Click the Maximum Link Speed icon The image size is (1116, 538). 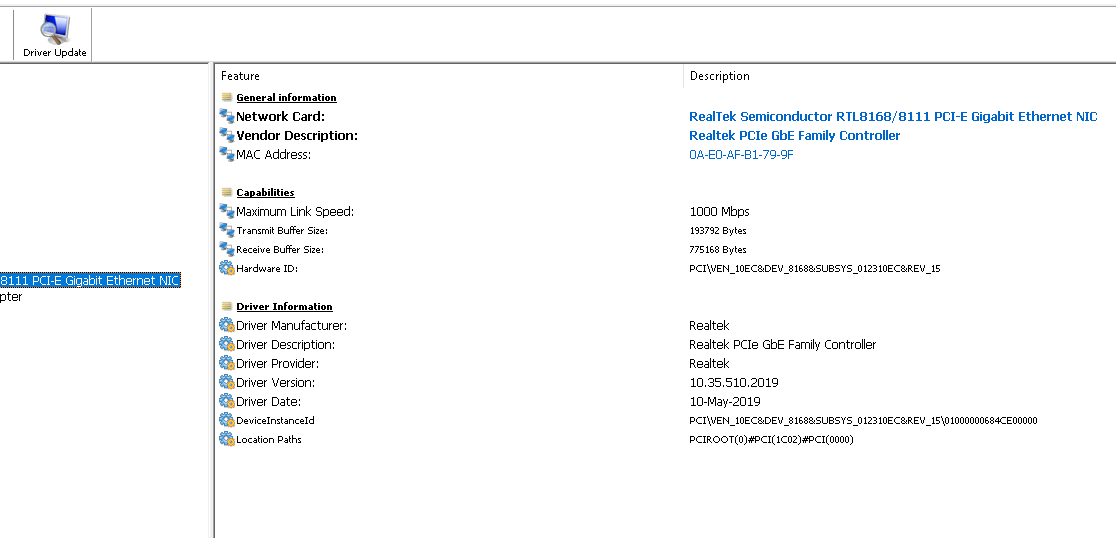[x=227, y=212]
